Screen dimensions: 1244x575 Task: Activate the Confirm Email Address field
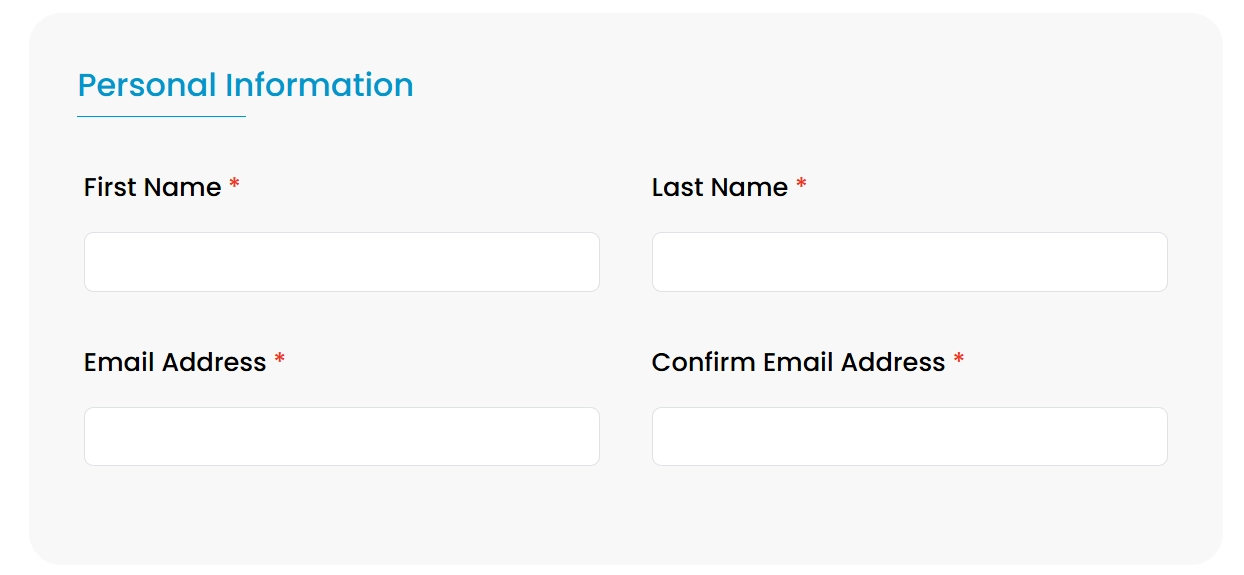pyautogui.click(x=910, y=436)
